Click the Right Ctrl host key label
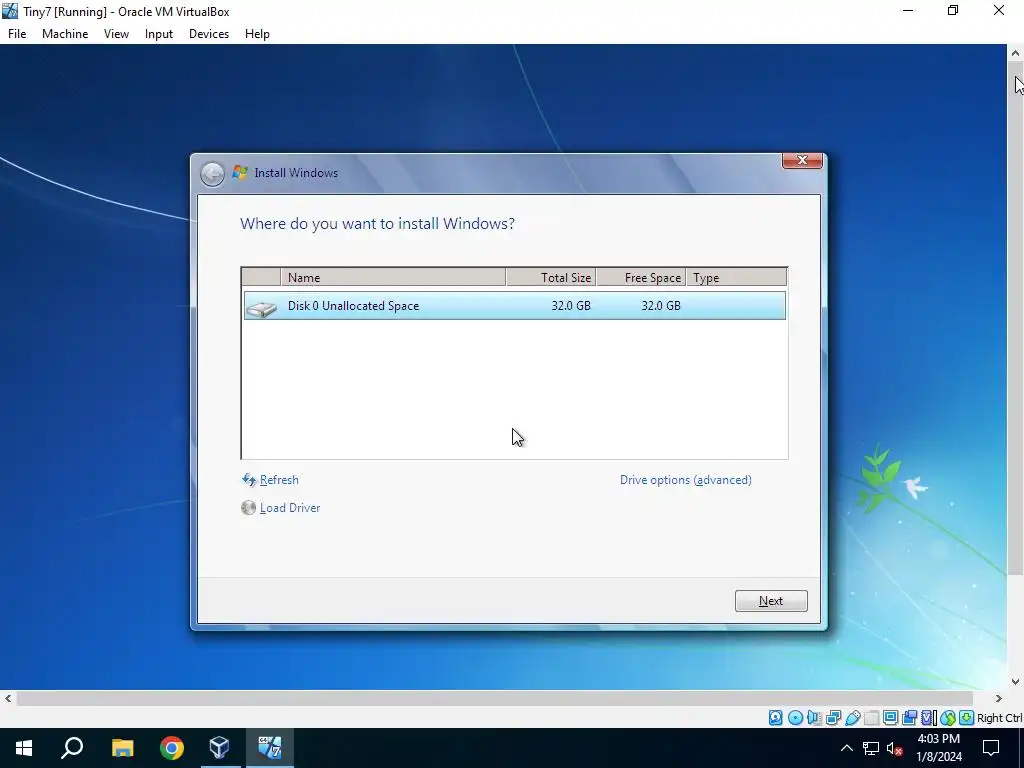 [x=1000, y=718]
